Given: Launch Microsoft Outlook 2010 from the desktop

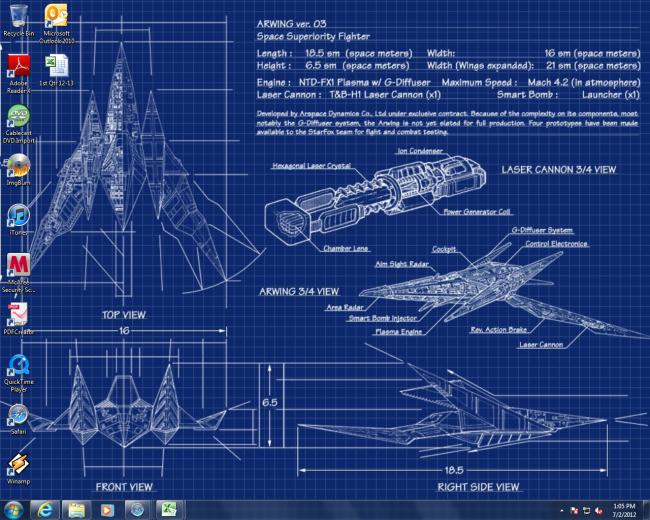Looking at the screenshot, I should (56, 24).
